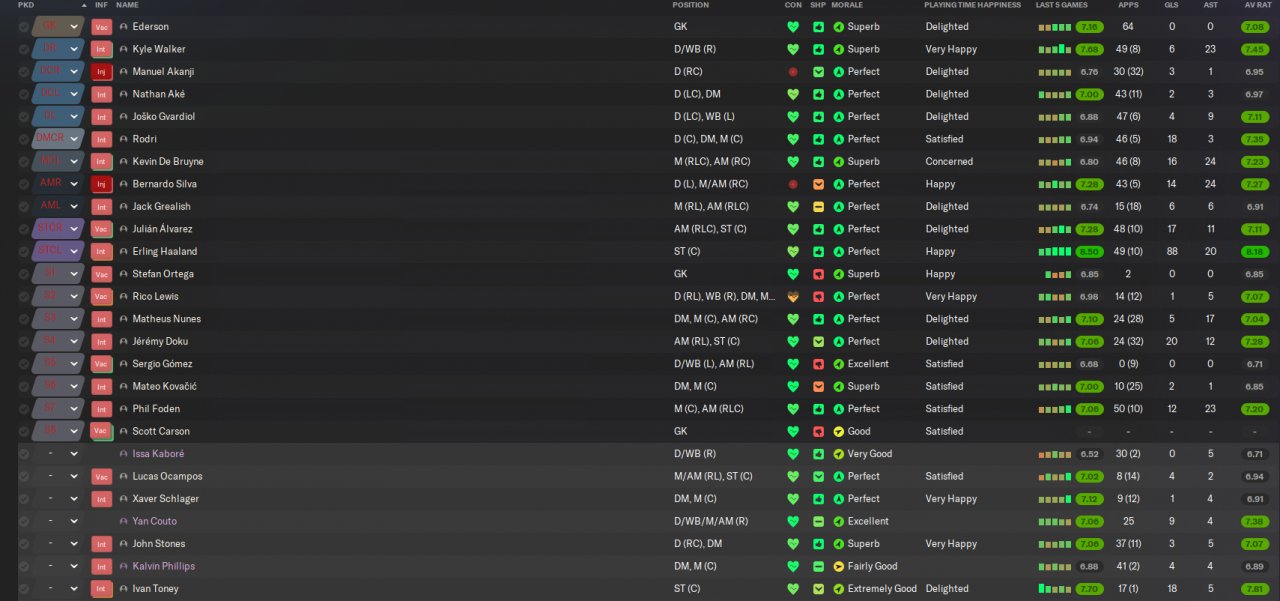The image size is (1280, 601).
Task: Tick the selection checkbox beside Ederson
Action: (24, 27)
